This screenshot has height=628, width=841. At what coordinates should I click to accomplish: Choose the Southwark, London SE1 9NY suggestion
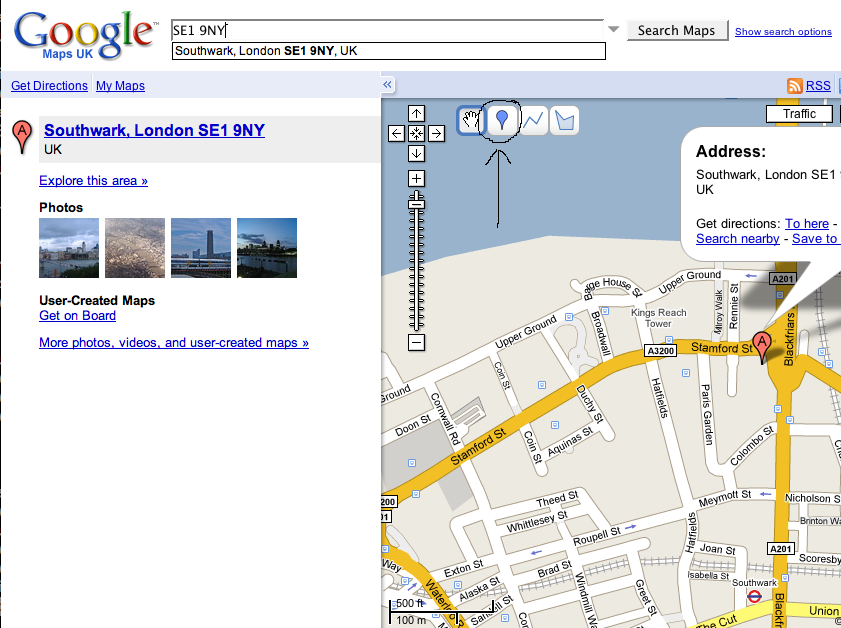pyautogui.click(x=389, y=51)
